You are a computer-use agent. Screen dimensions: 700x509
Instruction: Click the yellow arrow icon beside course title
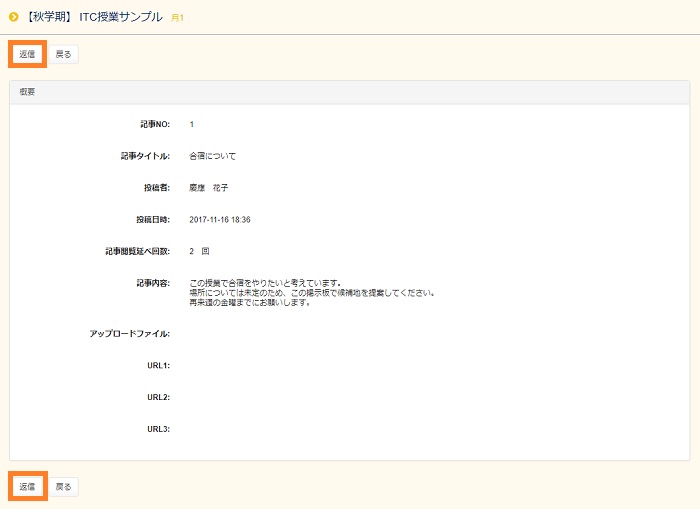(x=13, y=17)
